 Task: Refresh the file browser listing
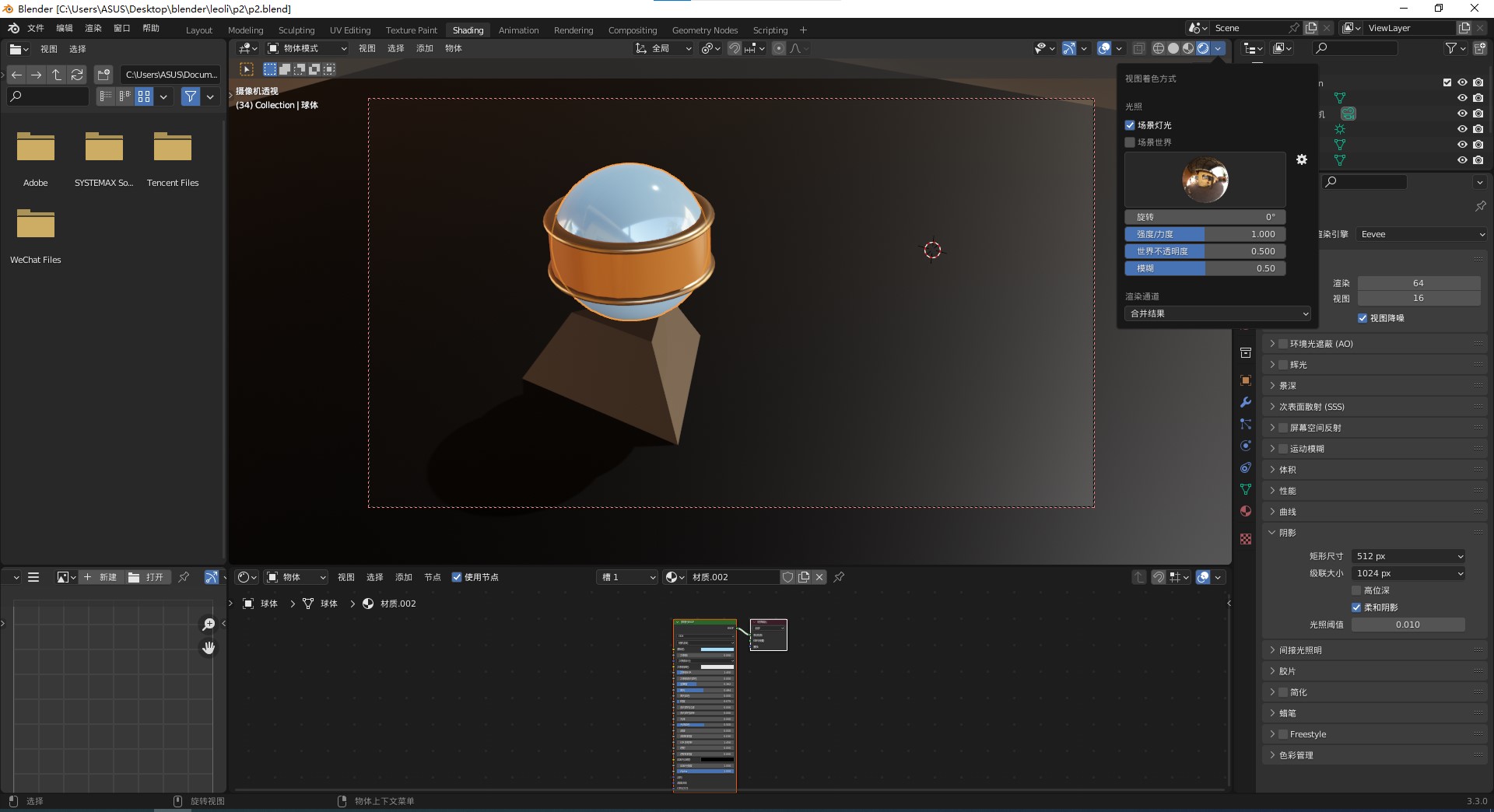[77, 75]
